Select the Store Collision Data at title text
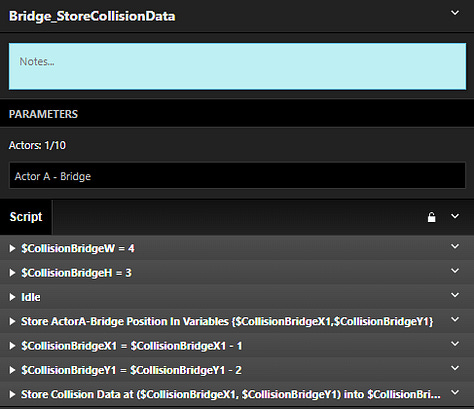This screenshot has width=474, height=409. click(231, 394)
